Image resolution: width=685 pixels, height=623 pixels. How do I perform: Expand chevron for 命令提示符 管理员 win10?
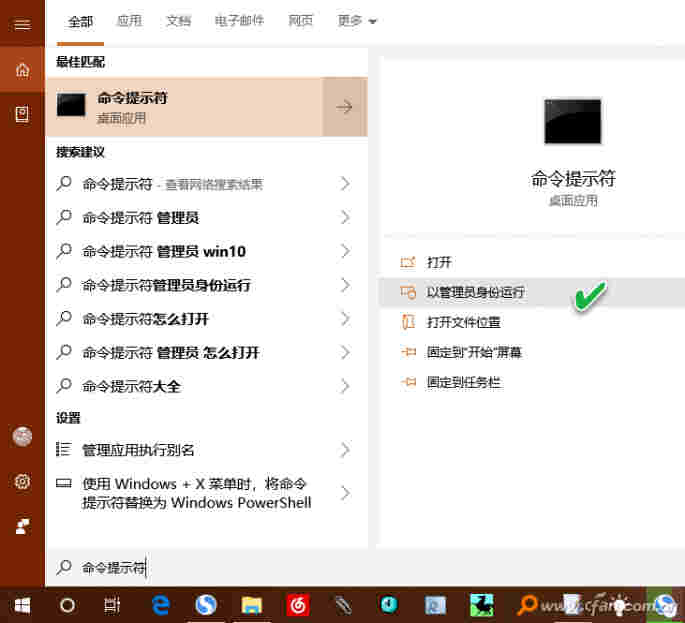(x=345, y=251)
